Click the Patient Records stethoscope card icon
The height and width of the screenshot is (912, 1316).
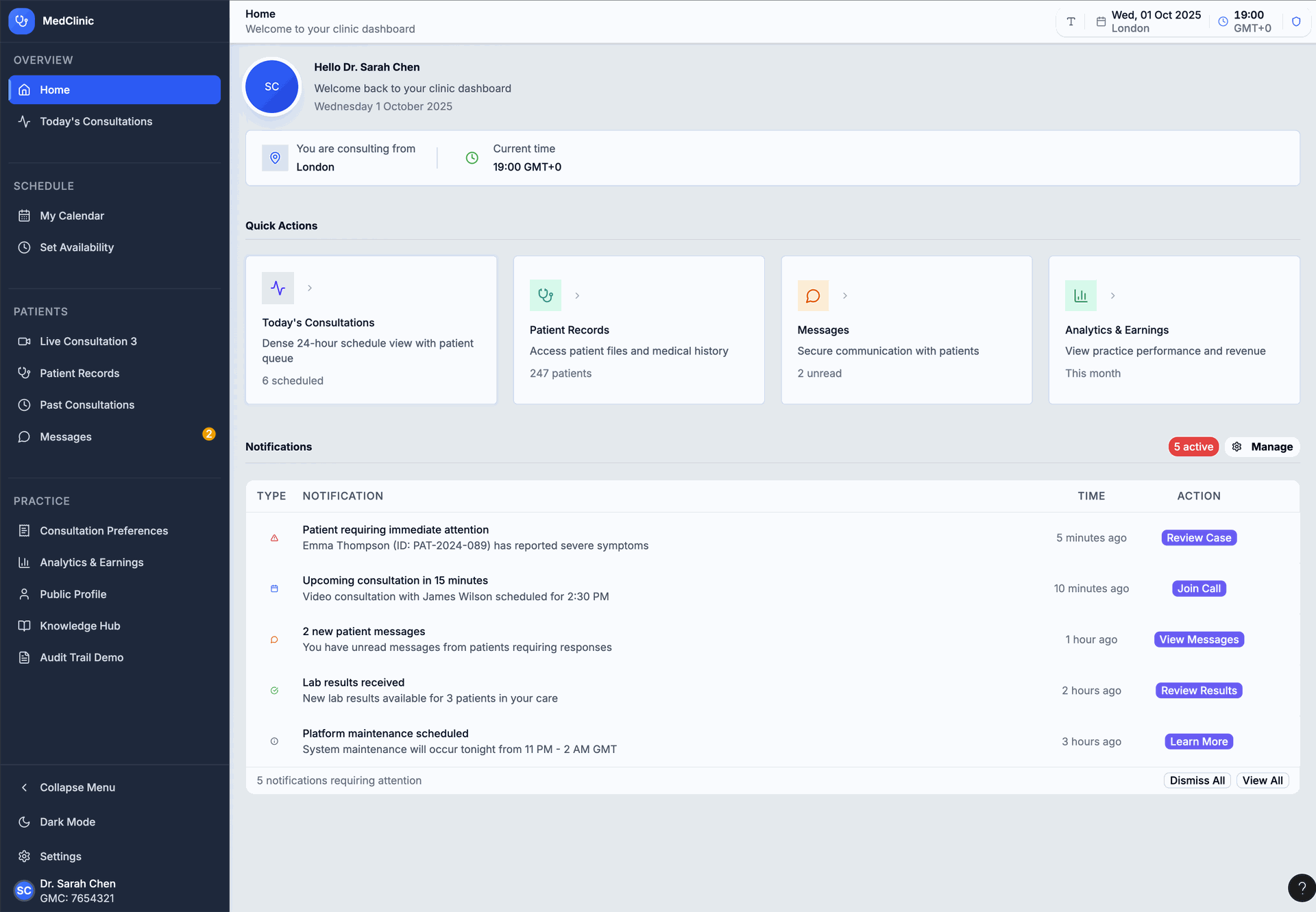click(x=545, y=295)
